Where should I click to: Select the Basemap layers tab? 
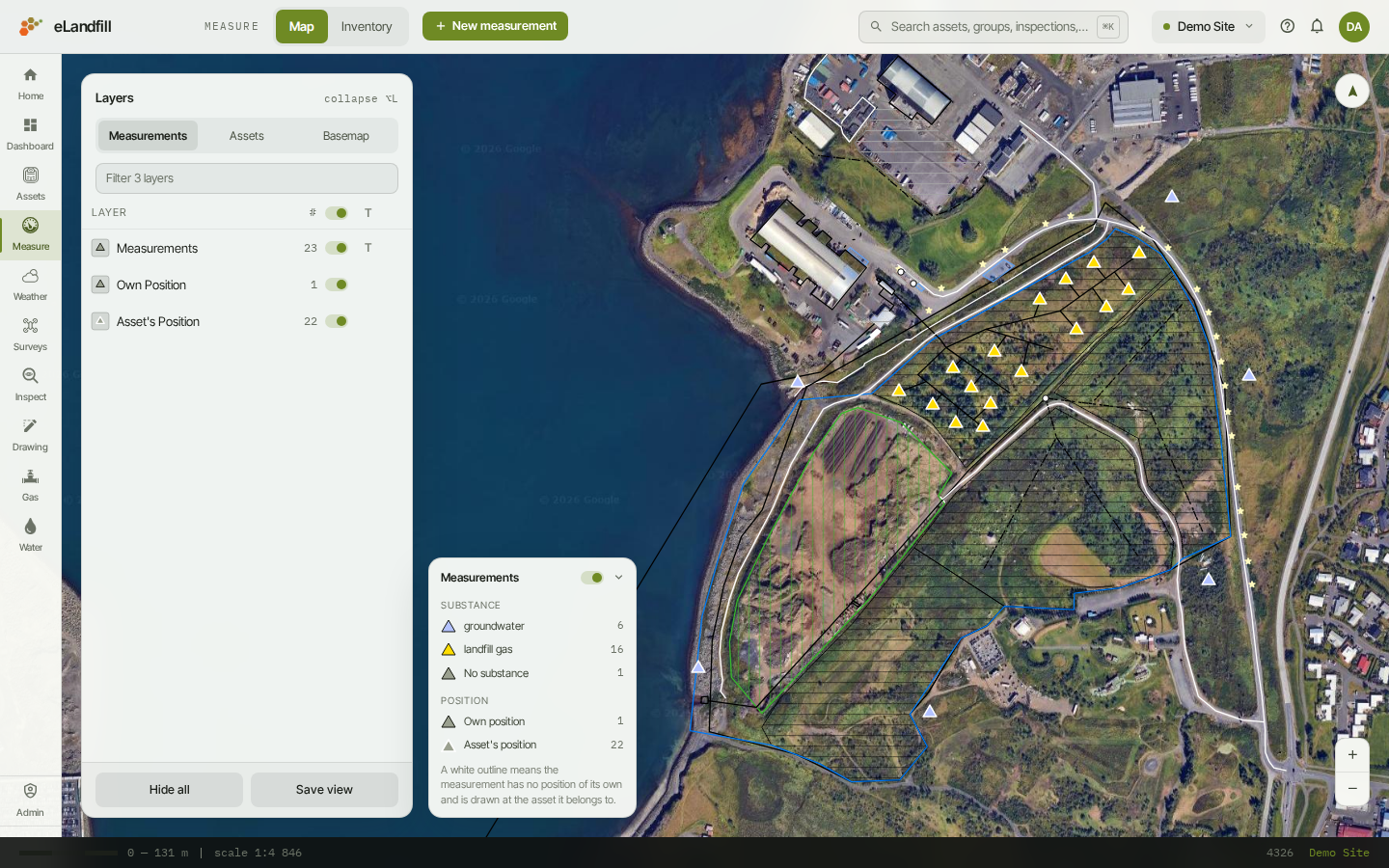pos(345,136)
